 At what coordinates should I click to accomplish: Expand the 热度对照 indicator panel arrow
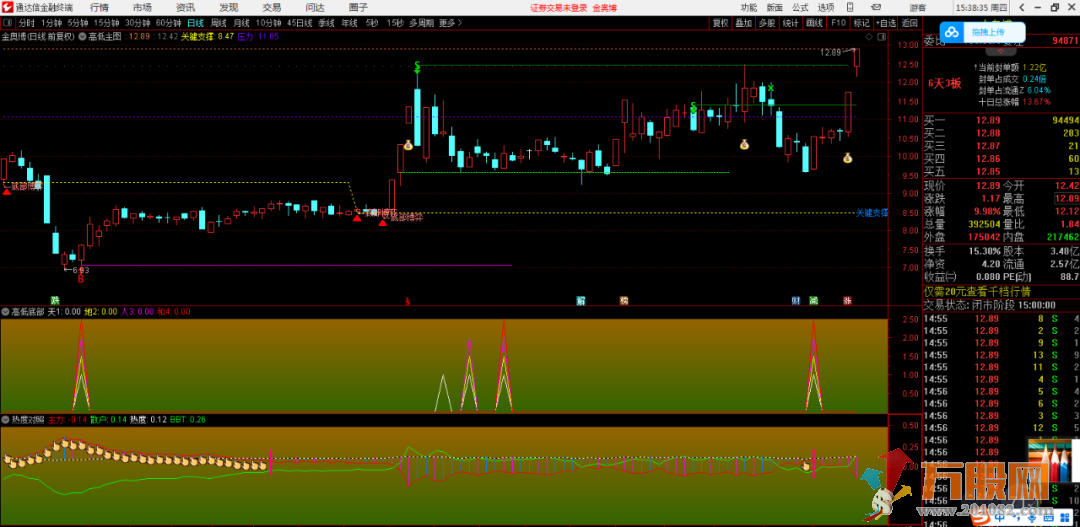click(5, 419)
